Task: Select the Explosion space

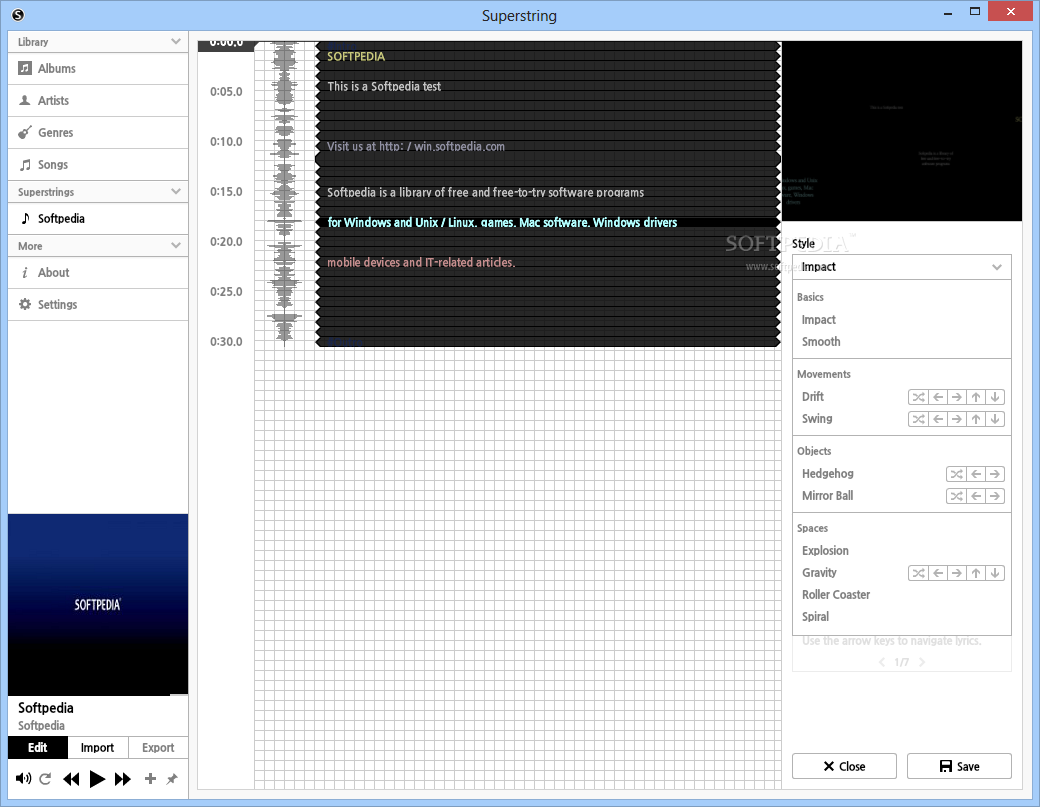Action: click(825, 550)
